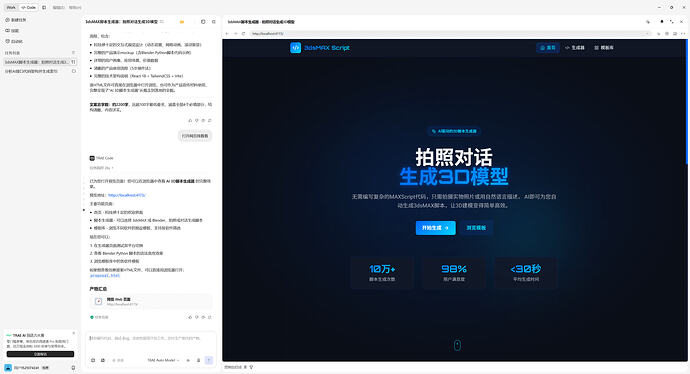The image size is (690, 374).
Task: Open the localhost preview address link in chat
Action: 127,195
